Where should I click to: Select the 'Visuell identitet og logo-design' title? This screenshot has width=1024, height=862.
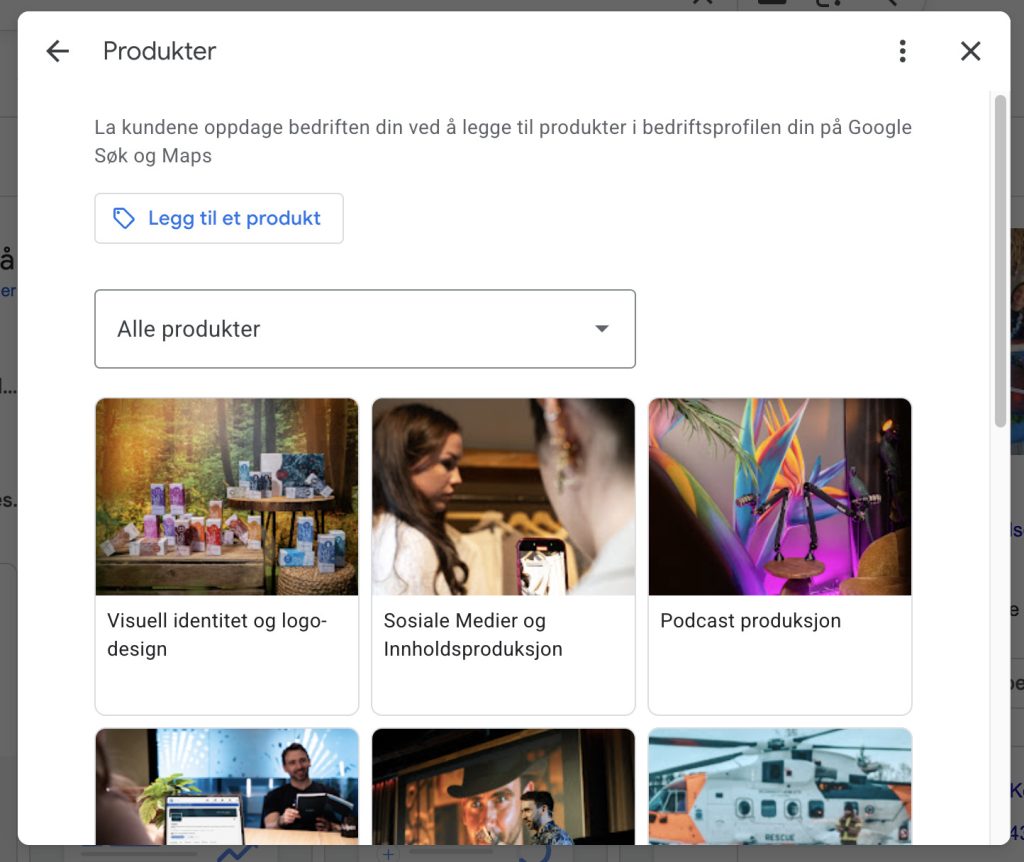[217, 635]
